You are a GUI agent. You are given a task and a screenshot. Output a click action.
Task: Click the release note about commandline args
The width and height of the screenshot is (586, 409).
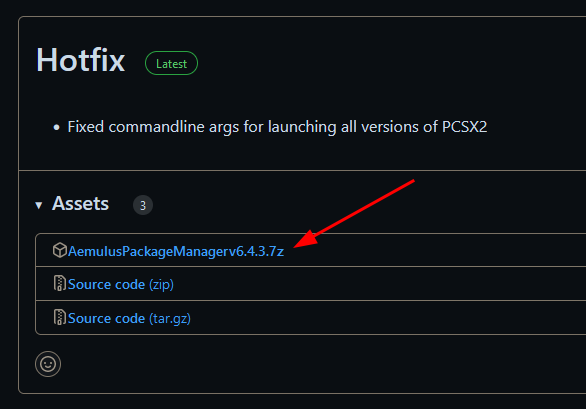tap(277, 127)
